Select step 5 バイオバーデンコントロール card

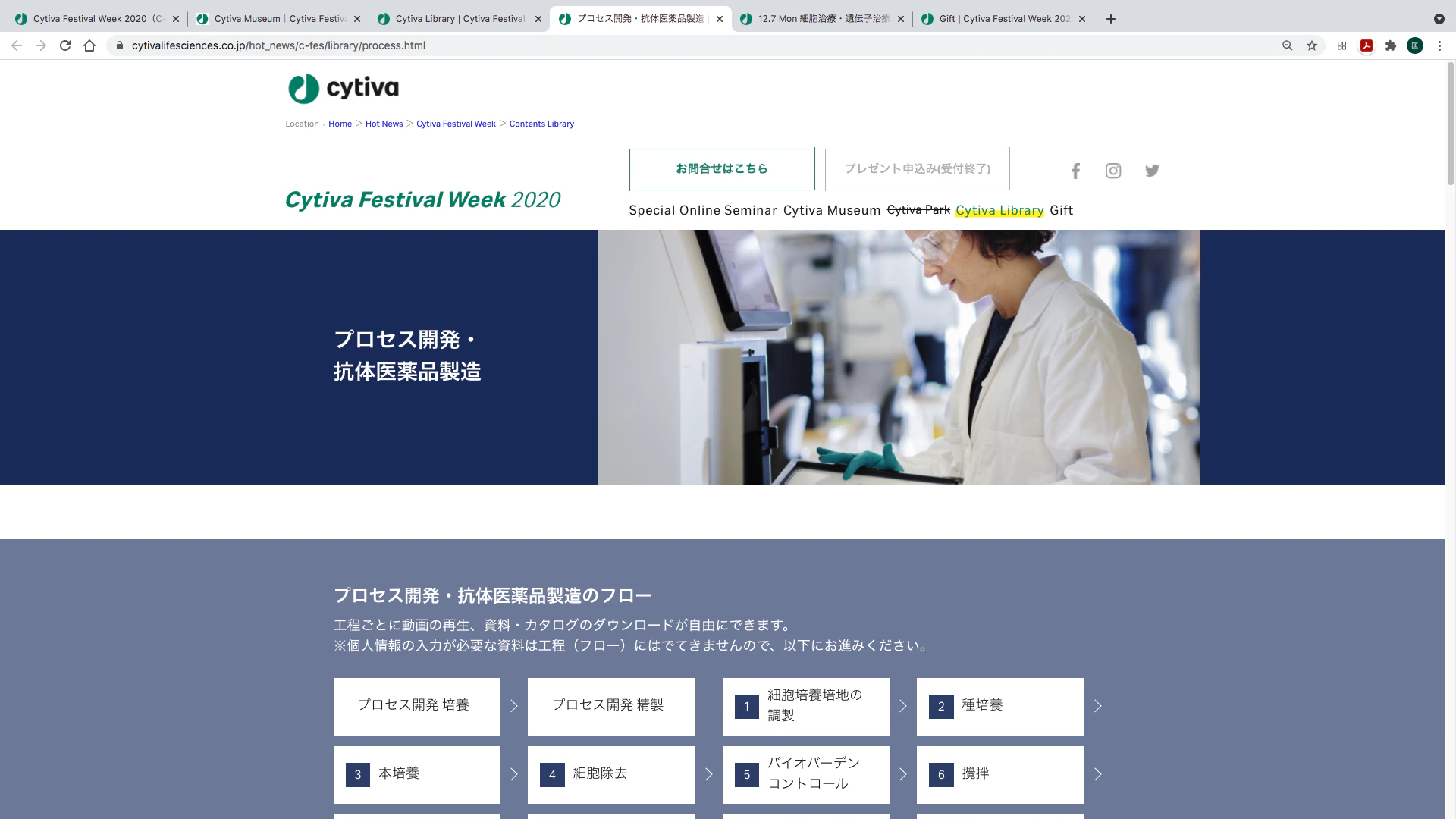(x=806, y=774)
